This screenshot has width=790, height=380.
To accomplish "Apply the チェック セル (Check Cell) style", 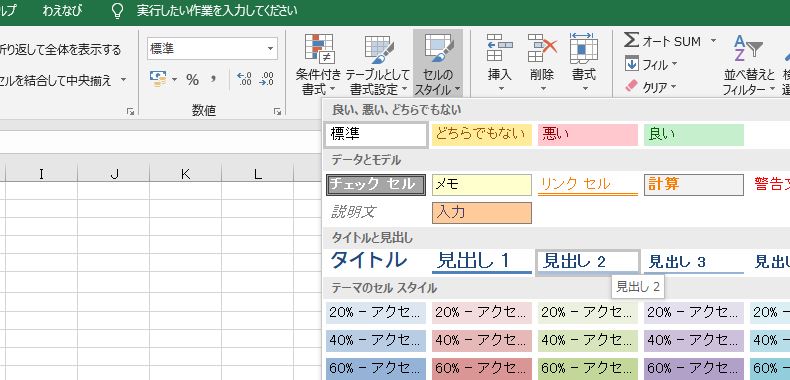I will click(x=376, y=185).
